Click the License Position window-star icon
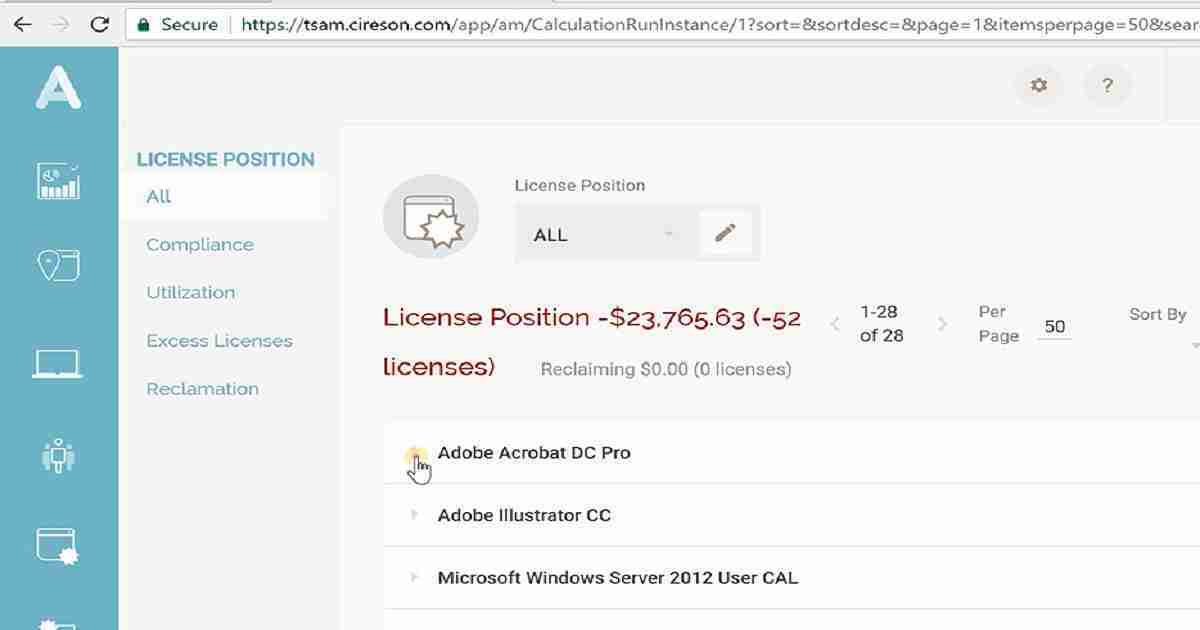 point(431,216)
